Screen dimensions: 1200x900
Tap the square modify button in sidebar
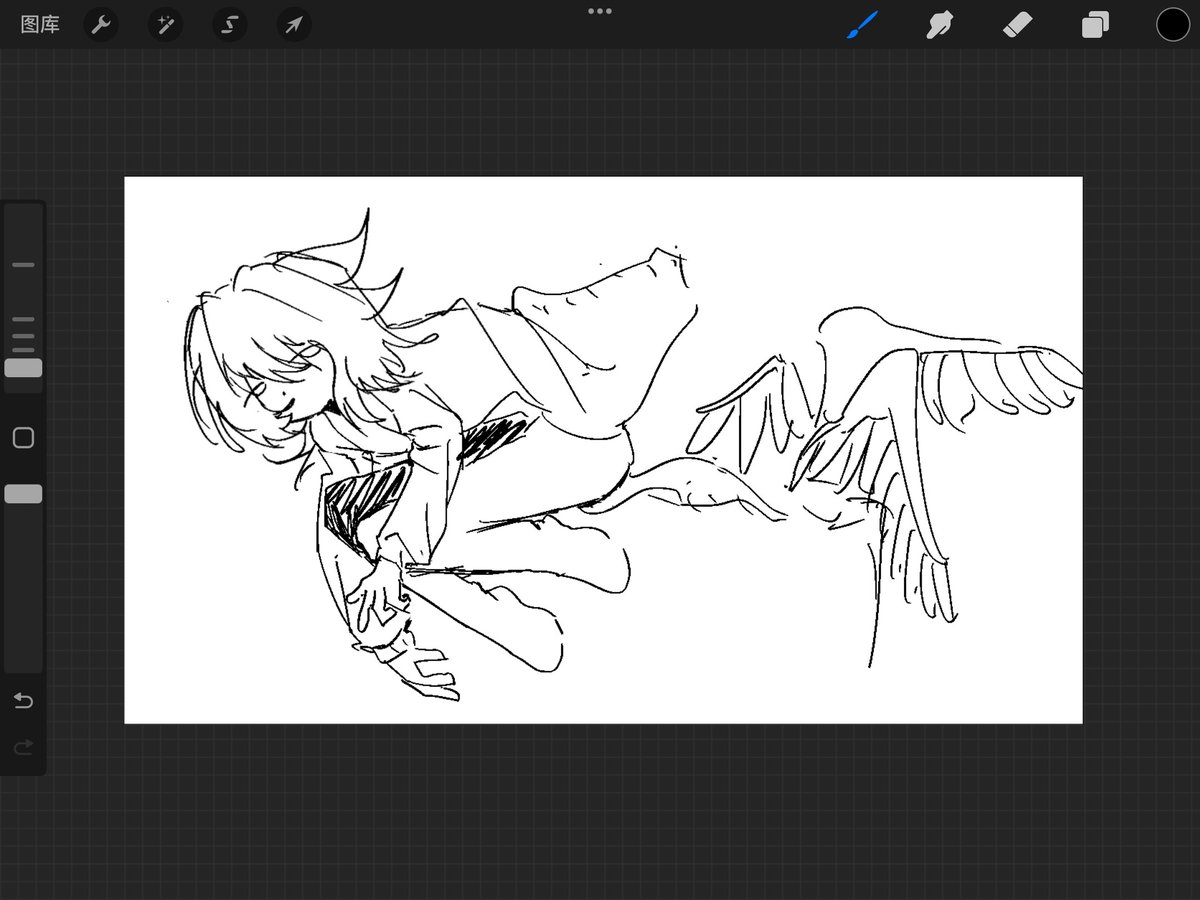click(23, 438)
